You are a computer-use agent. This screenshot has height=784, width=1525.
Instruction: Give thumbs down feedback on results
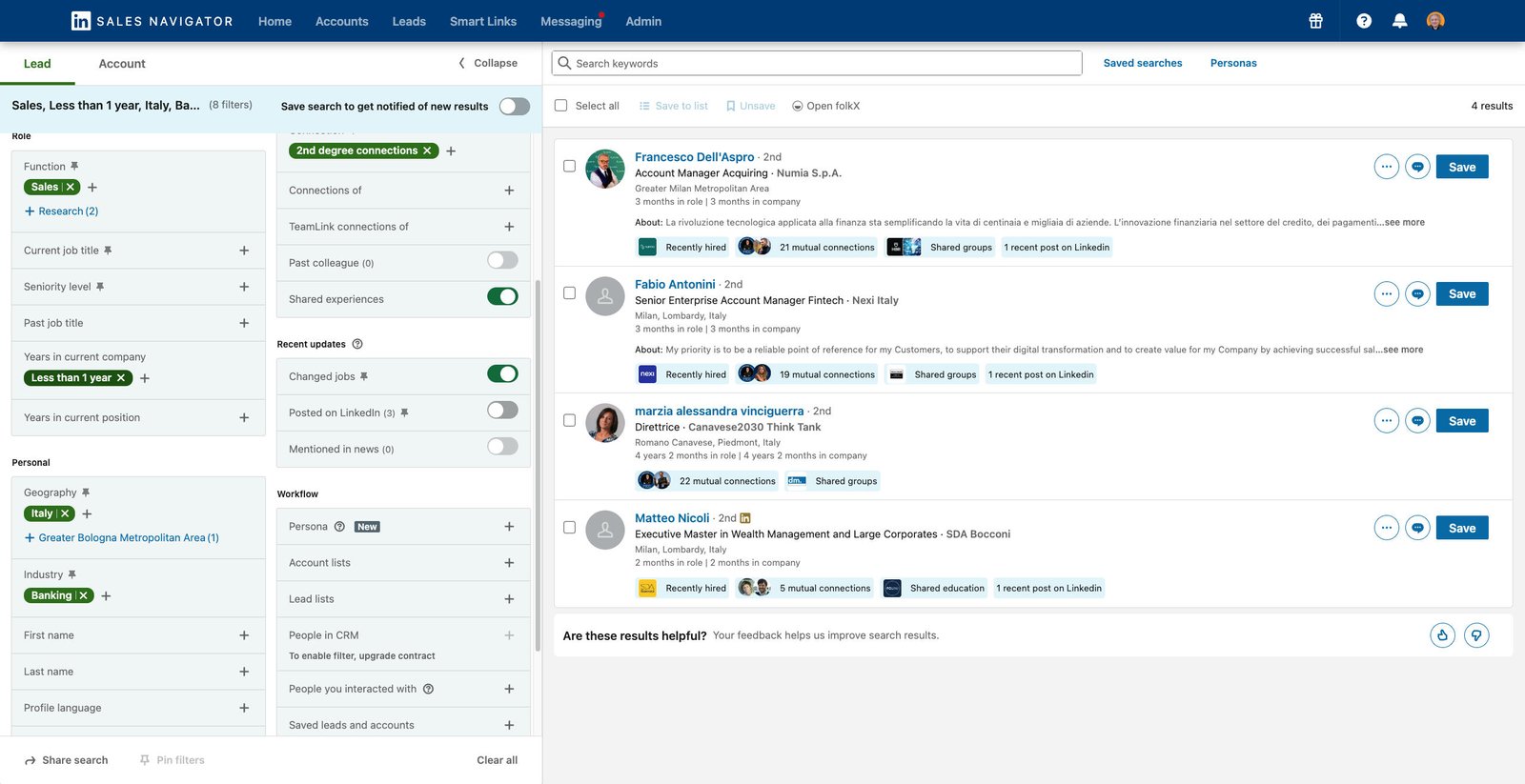[1476, 635]
